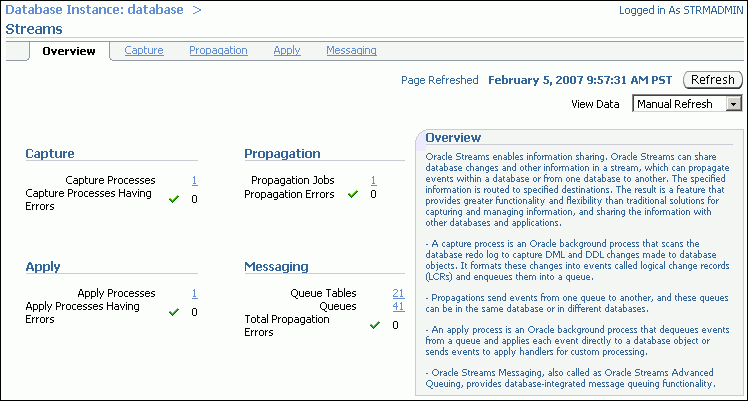The width and height of the screenshot is (748, 401).
Task: Click Apply Processes Having Errors checkmark icon
Action: pyautogui.click(x=174, y=312)
